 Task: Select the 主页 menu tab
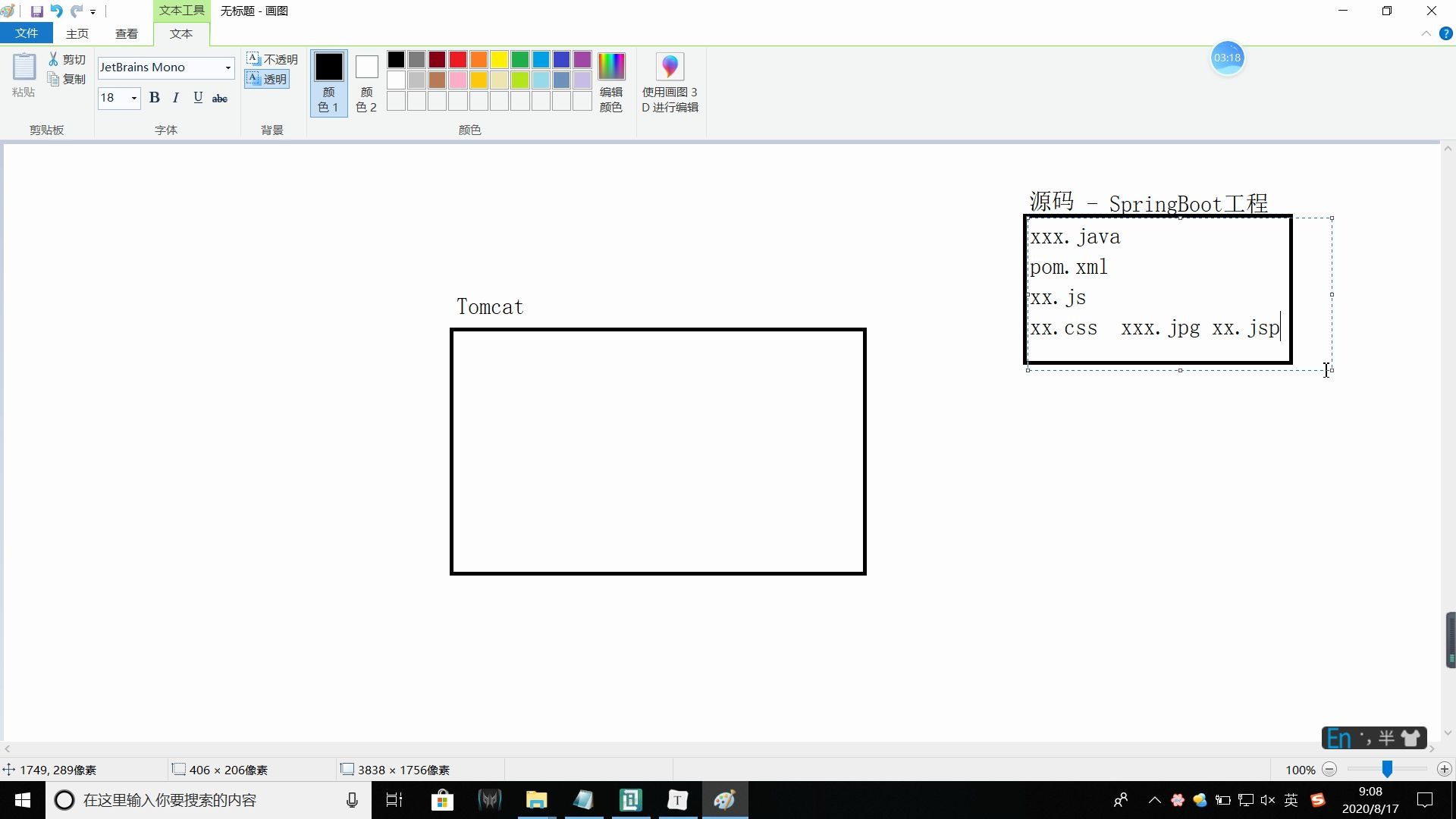point(77,33)
